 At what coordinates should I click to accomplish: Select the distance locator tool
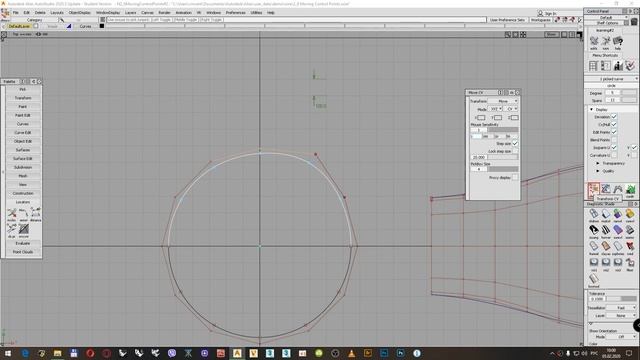tap(36, 213)
